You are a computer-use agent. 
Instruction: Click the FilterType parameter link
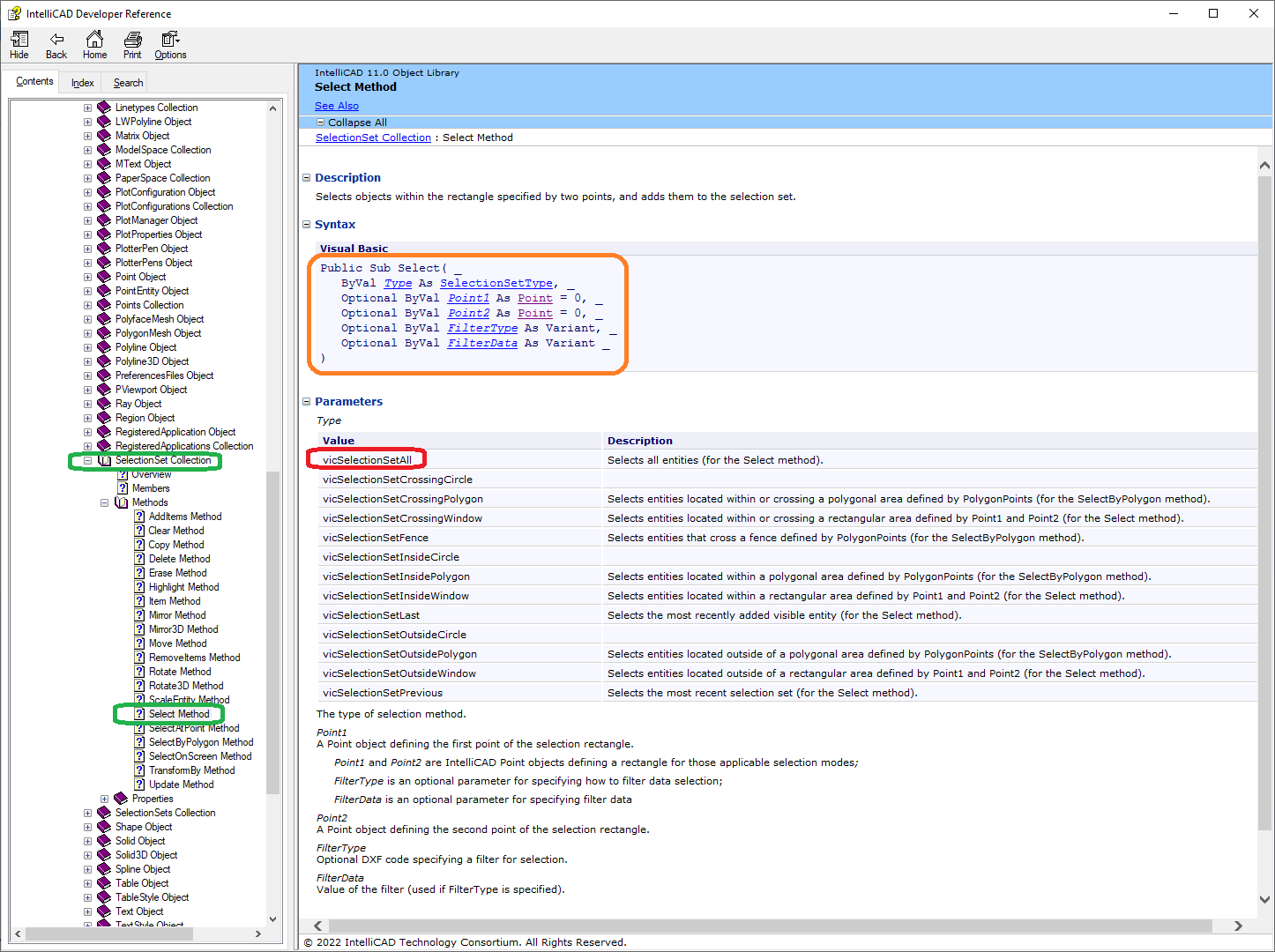482,328
